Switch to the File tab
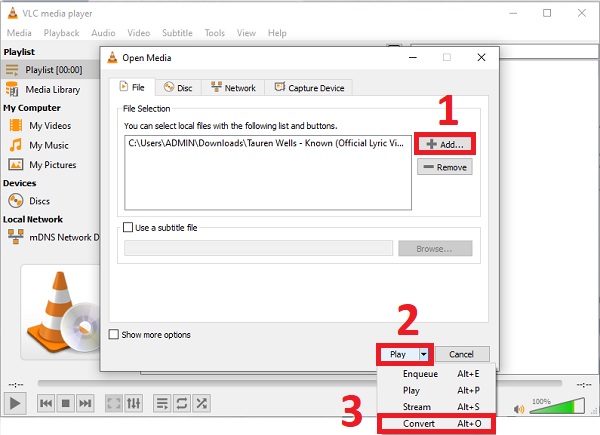The width and height of the screenshot is (600, 435). (132, 87)
